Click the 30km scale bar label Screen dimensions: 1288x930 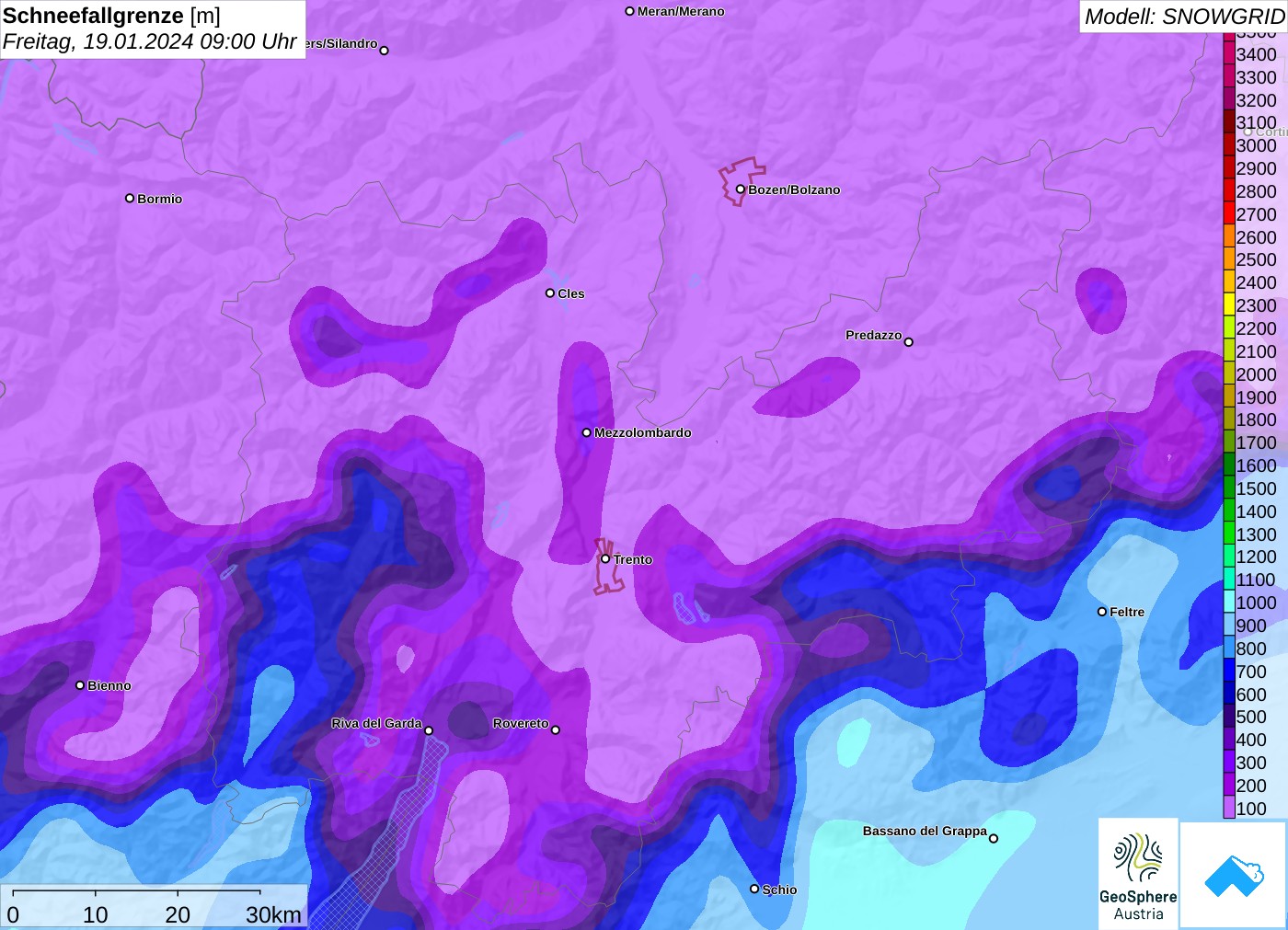(x=273, y=914)
